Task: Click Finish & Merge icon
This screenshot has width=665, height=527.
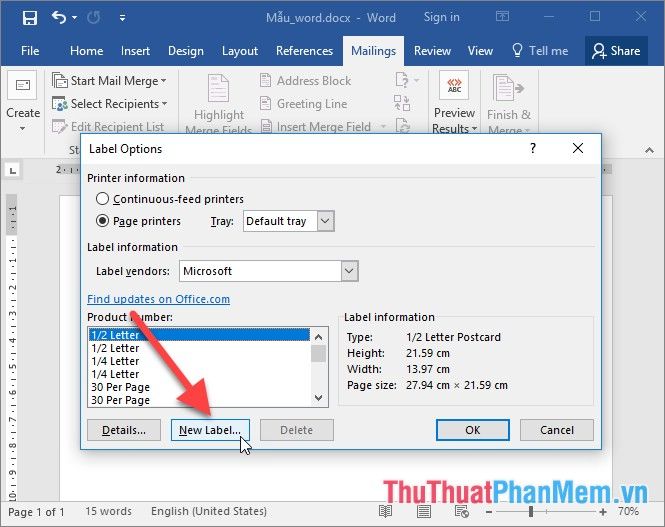Action: click(509, 88)
